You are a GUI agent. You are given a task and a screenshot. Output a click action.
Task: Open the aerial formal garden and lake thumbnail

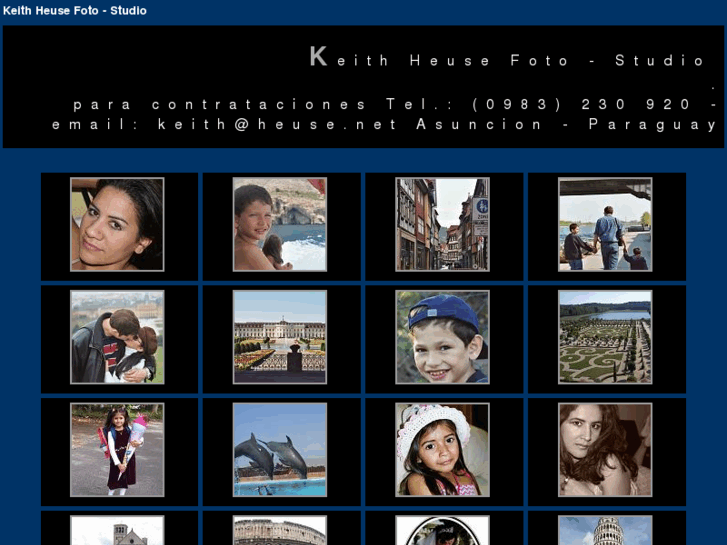pos(605,337)
